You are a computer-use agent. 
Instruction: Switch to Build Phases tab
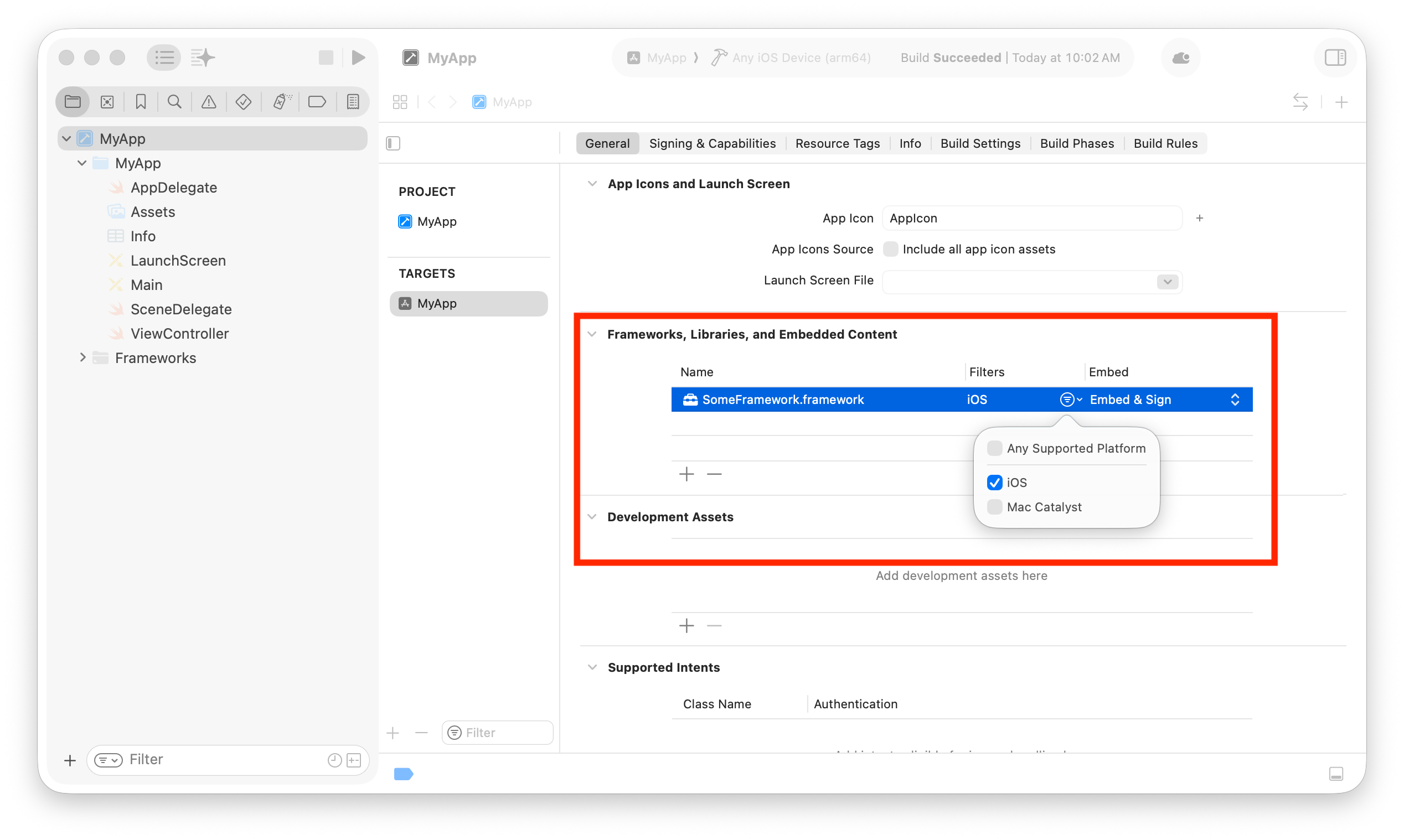point(1077,143)
